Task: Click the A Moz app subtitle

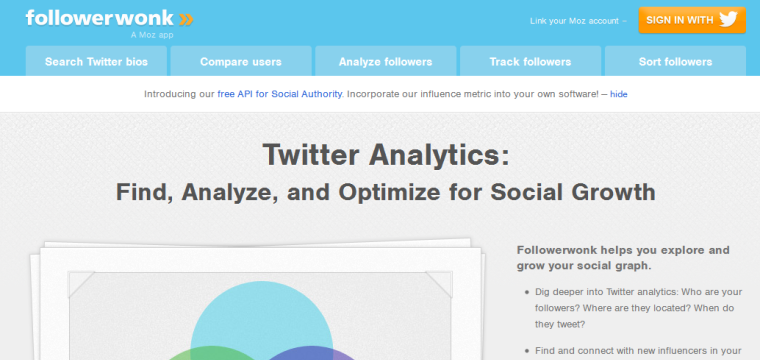Action: tap(152, 35)
